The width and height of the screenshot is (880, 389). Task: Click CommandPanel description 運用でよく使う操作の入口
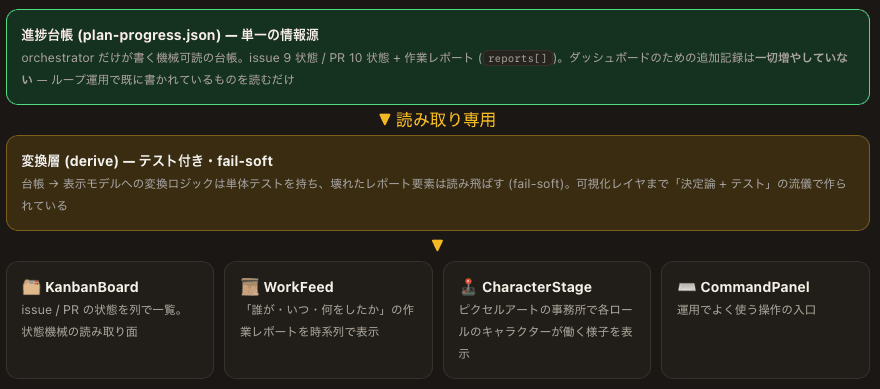pos(746,309)
